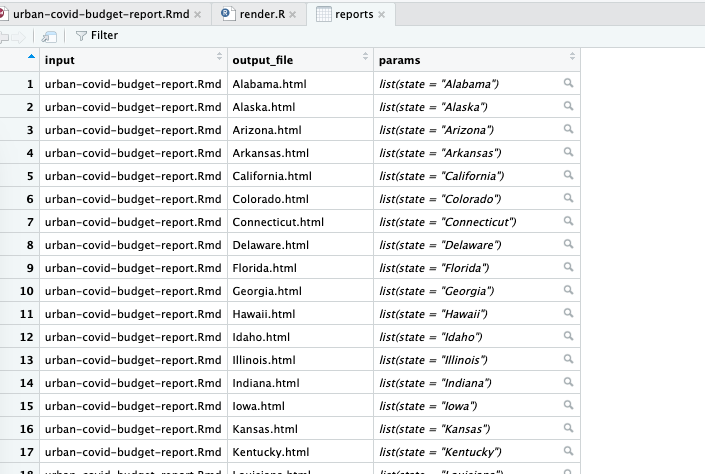Show data in new window icon

[x=49, y=36]
